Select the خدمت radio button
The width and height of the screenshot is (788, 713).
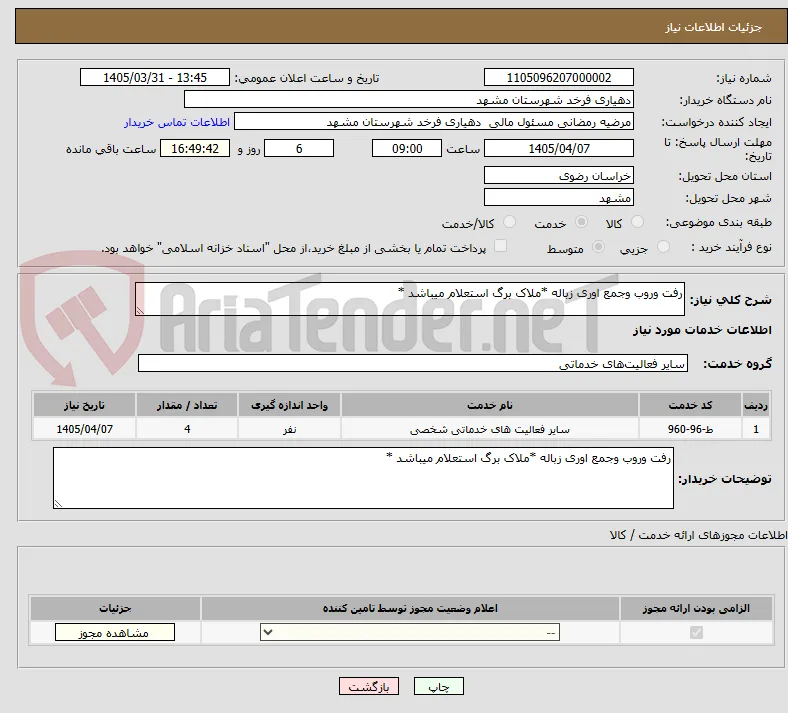[581, 222]
